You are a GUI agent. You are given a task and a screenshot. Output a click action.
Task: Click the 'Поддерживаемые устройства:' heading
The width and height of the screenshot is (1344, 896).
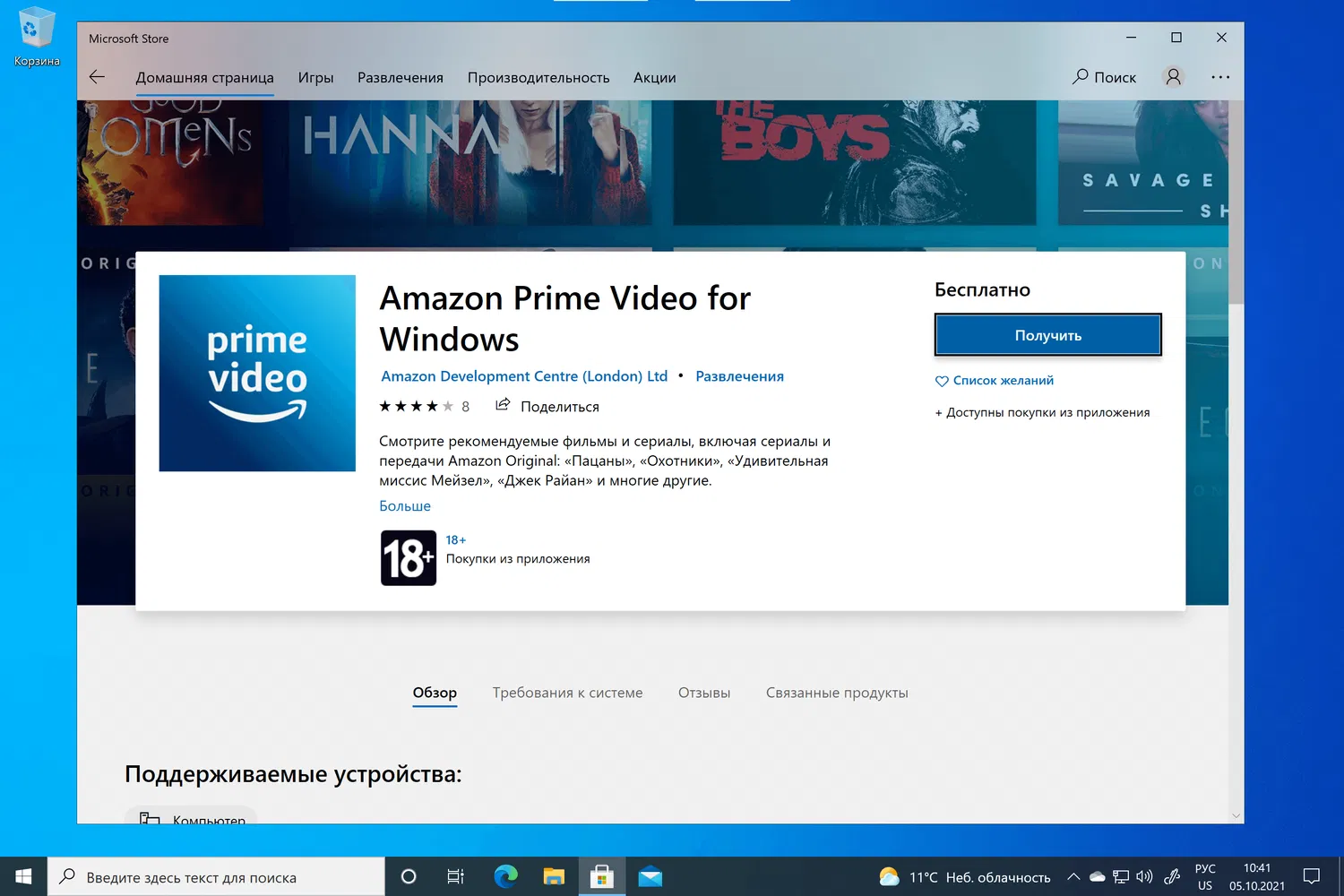293,774
